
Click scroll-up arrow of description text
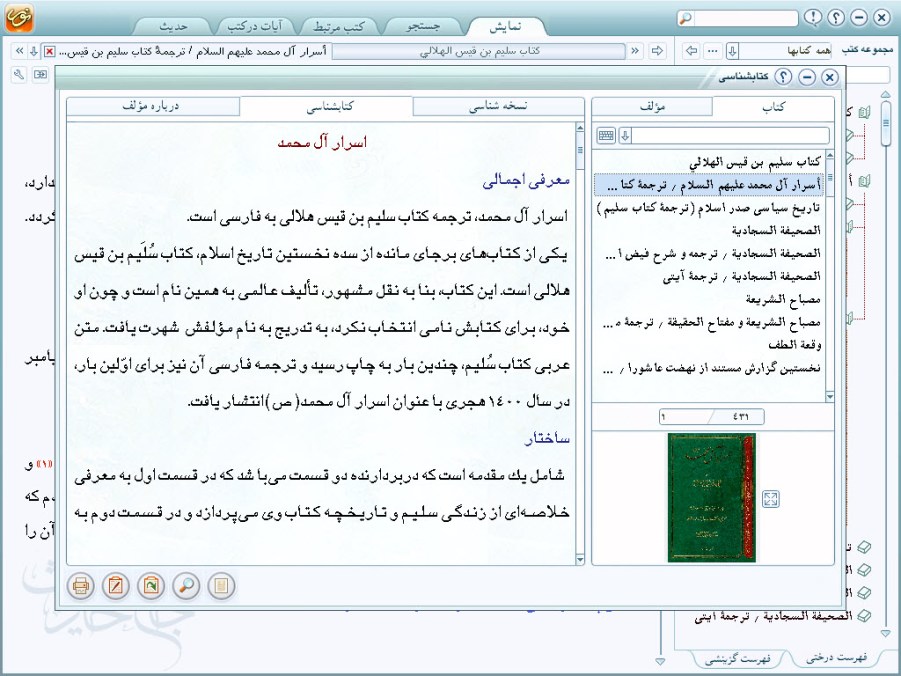coord(579,128)
